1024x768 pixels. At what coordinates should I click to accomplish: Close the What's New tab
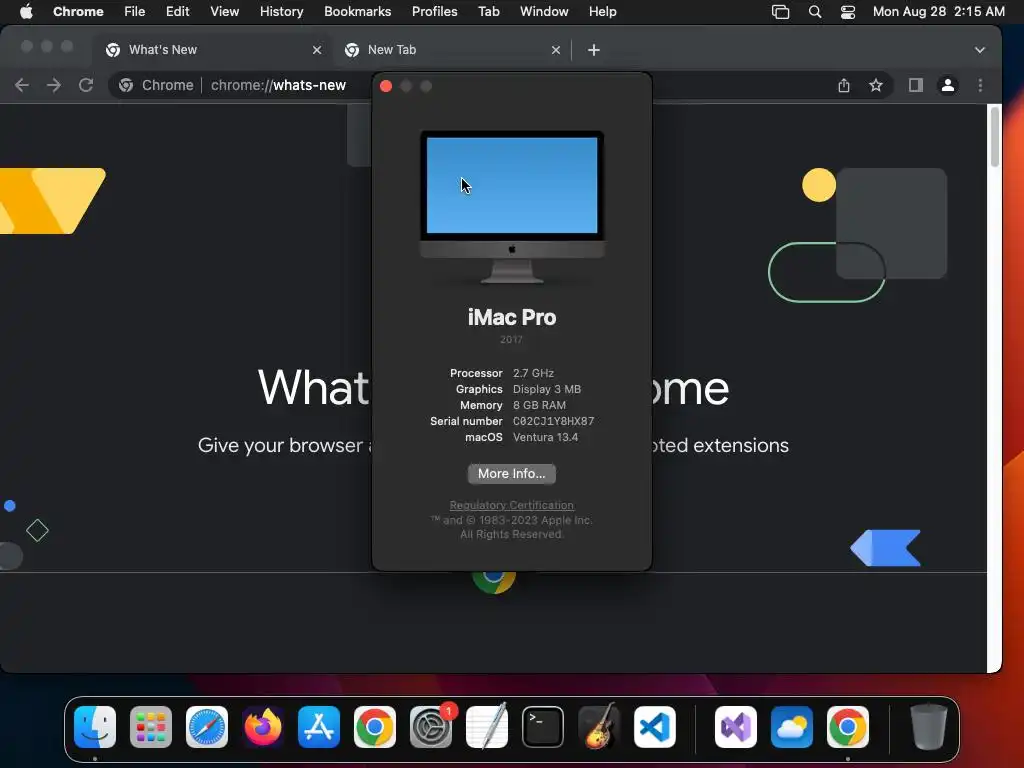pyautogui.click(x=317, y=50)
